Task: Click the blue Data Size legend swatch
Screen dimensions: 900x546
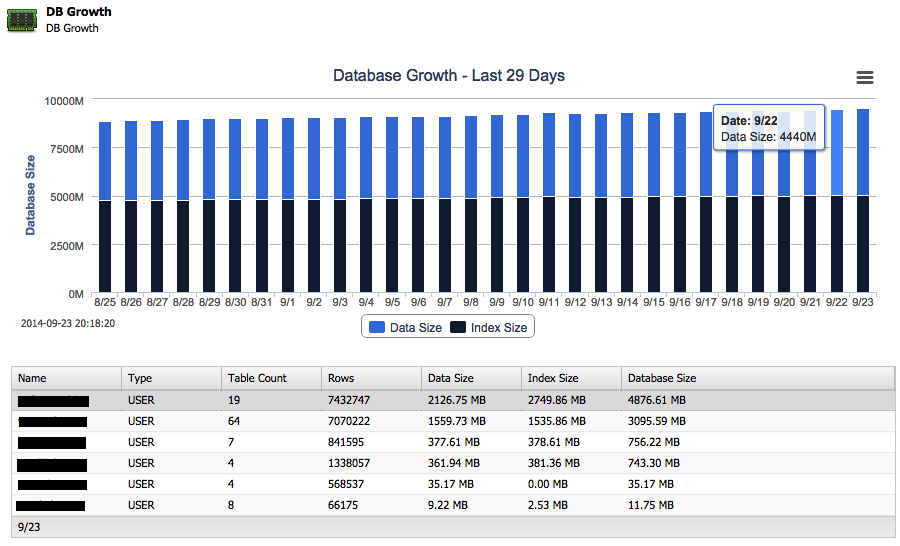Action: pos(377,327)
